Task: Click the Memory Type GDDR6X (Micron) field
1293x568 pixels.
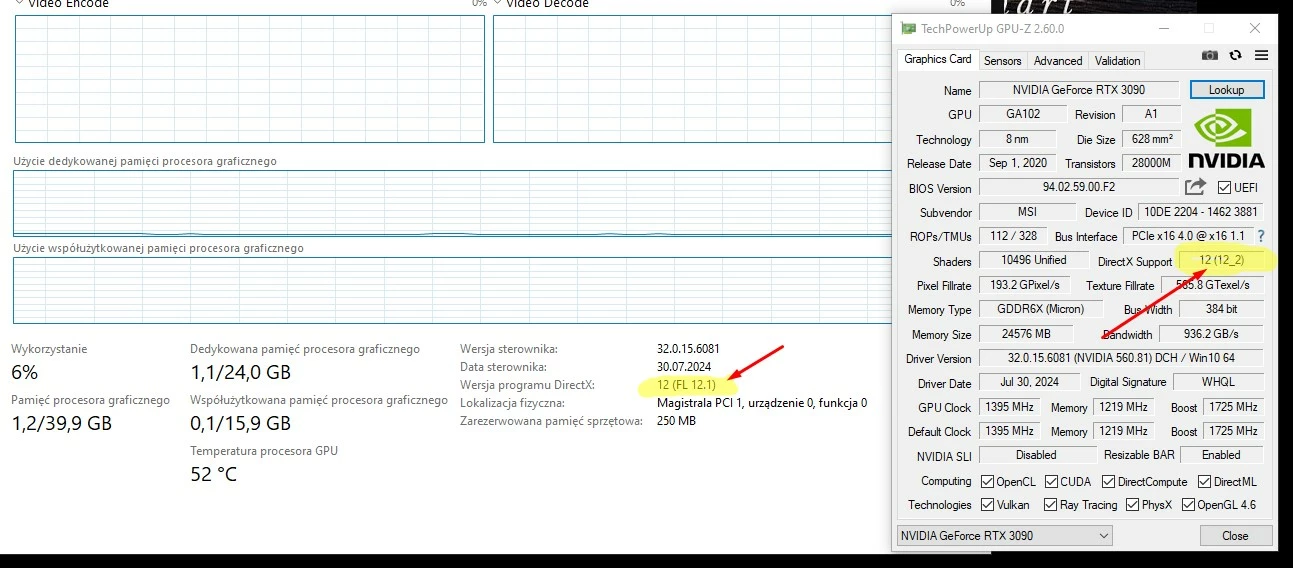Action: 1041,309
